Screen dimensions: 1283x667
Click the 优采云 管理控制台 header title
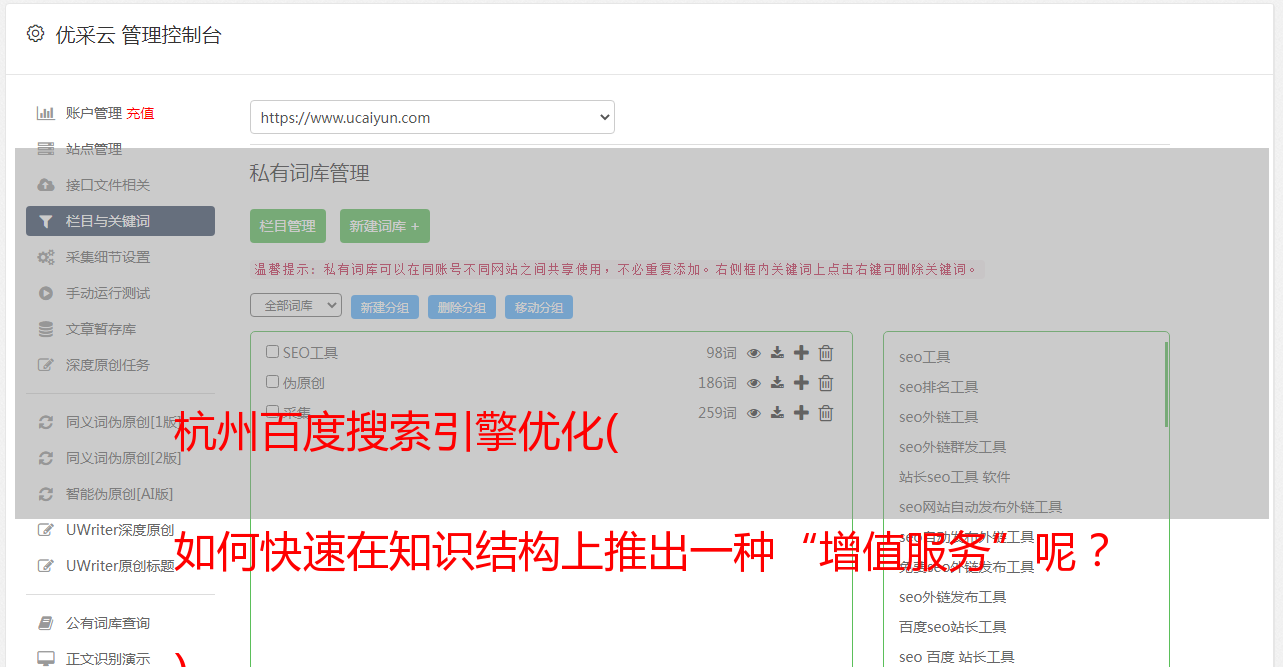pos(138,35)
